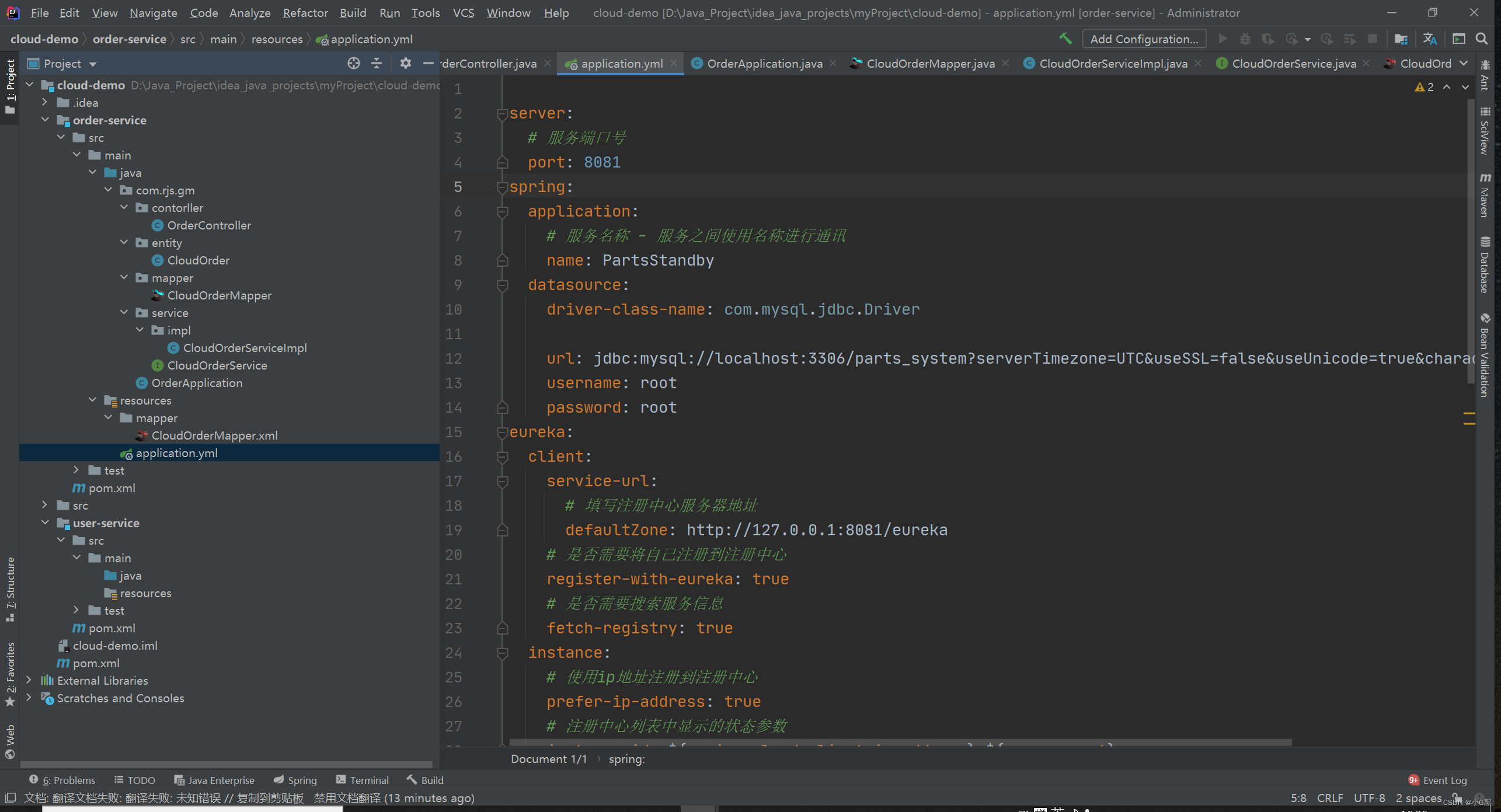Collapse the order-service module node
Screen dimensions: 1501x812
click(45, 120)
